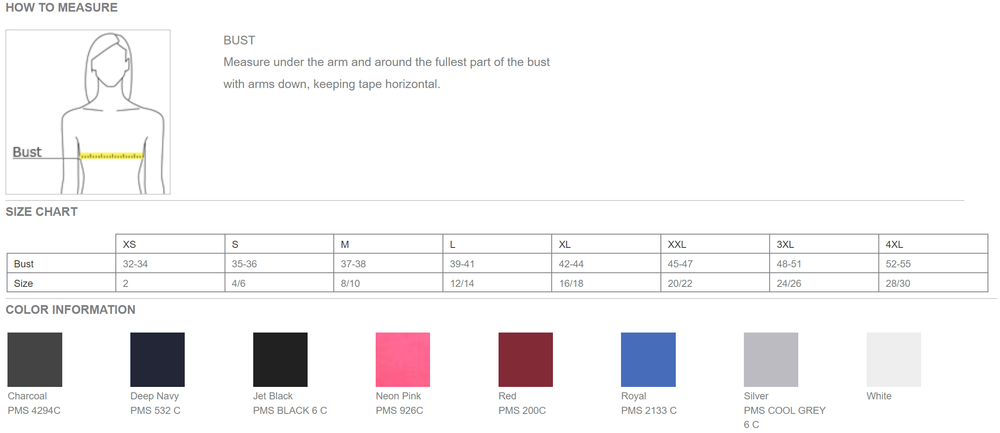The height and width of the screenshot is (433, 1000).
Task: Select the 3XL size value 24/26
Action: click(789, 283)
